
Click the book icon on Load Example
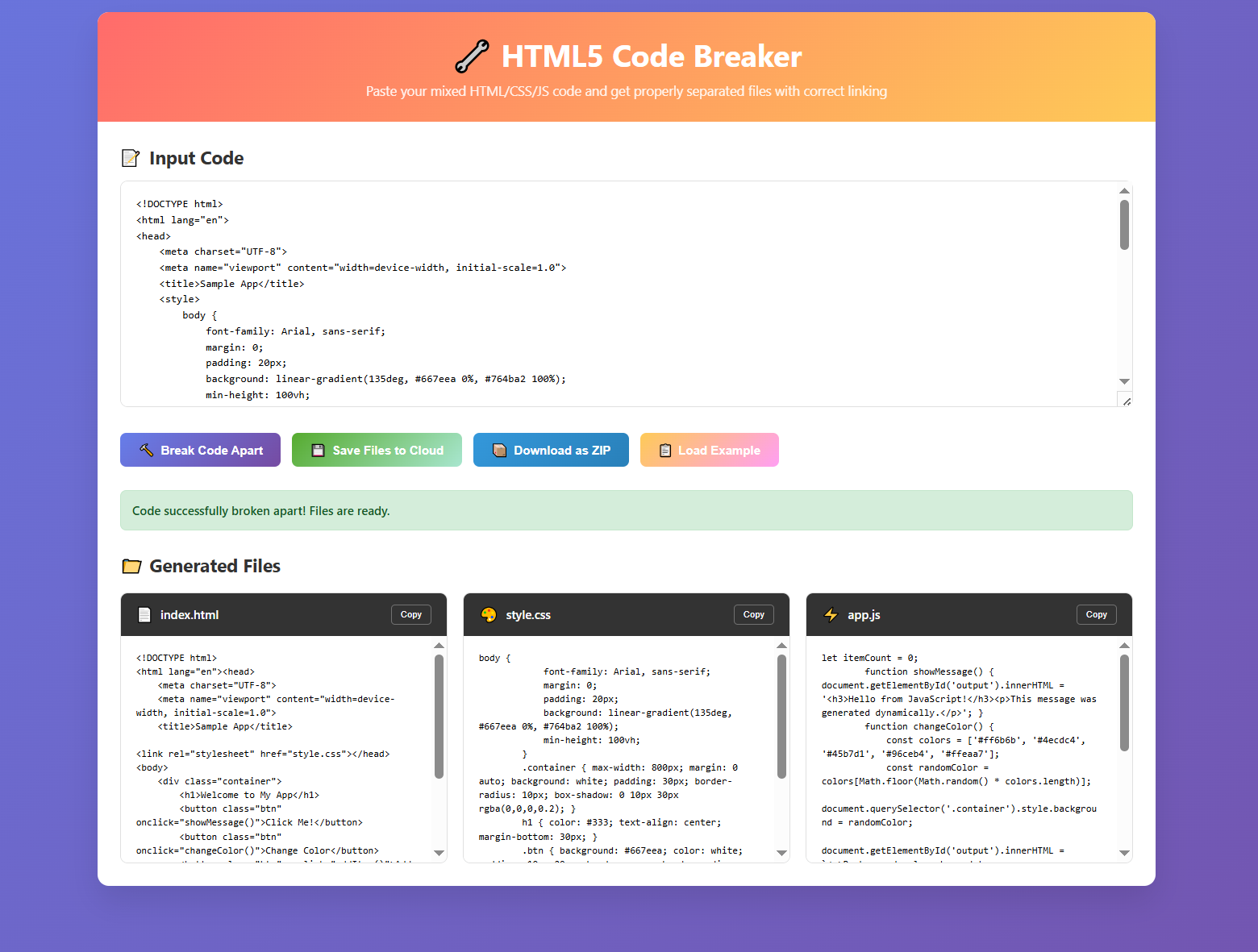tap(664, 450)
